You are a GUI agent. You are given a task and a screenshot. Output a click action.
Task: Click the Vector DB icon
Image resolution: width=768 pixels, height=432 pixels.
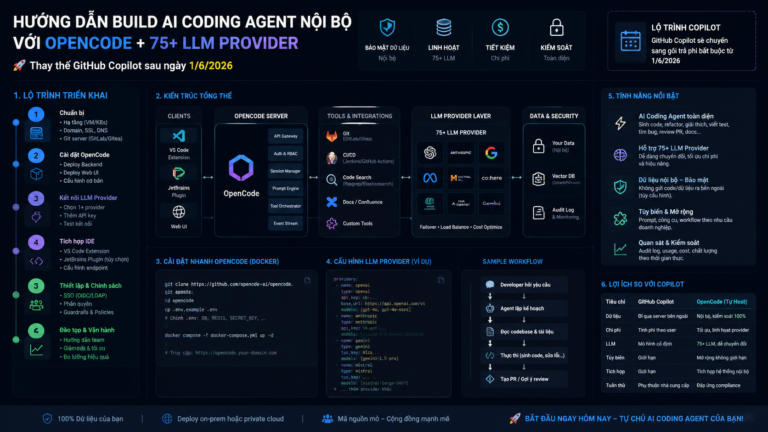(x=539, y=179)
